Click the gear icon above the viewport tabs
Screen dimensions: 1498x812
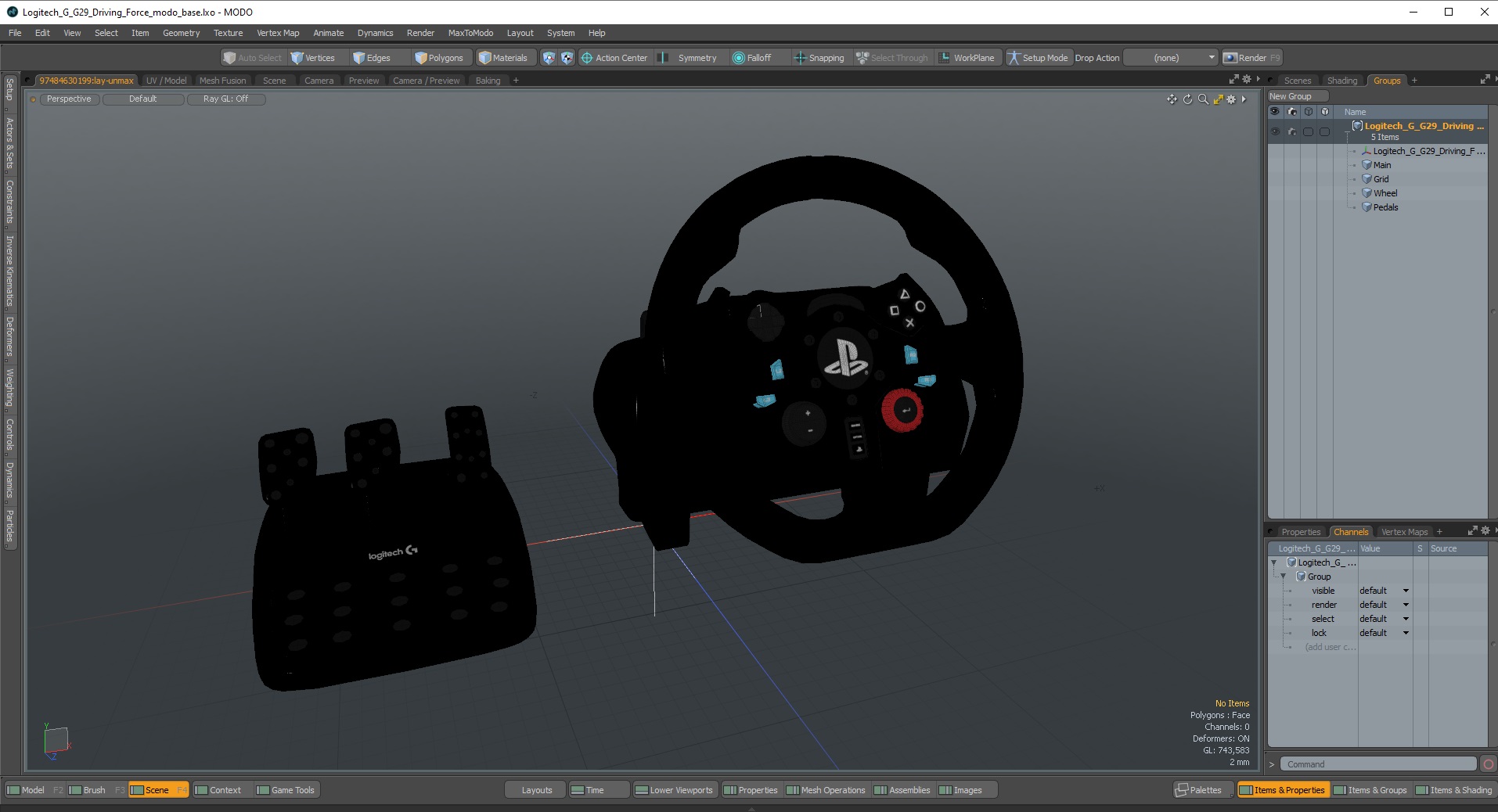point(1247,80)
